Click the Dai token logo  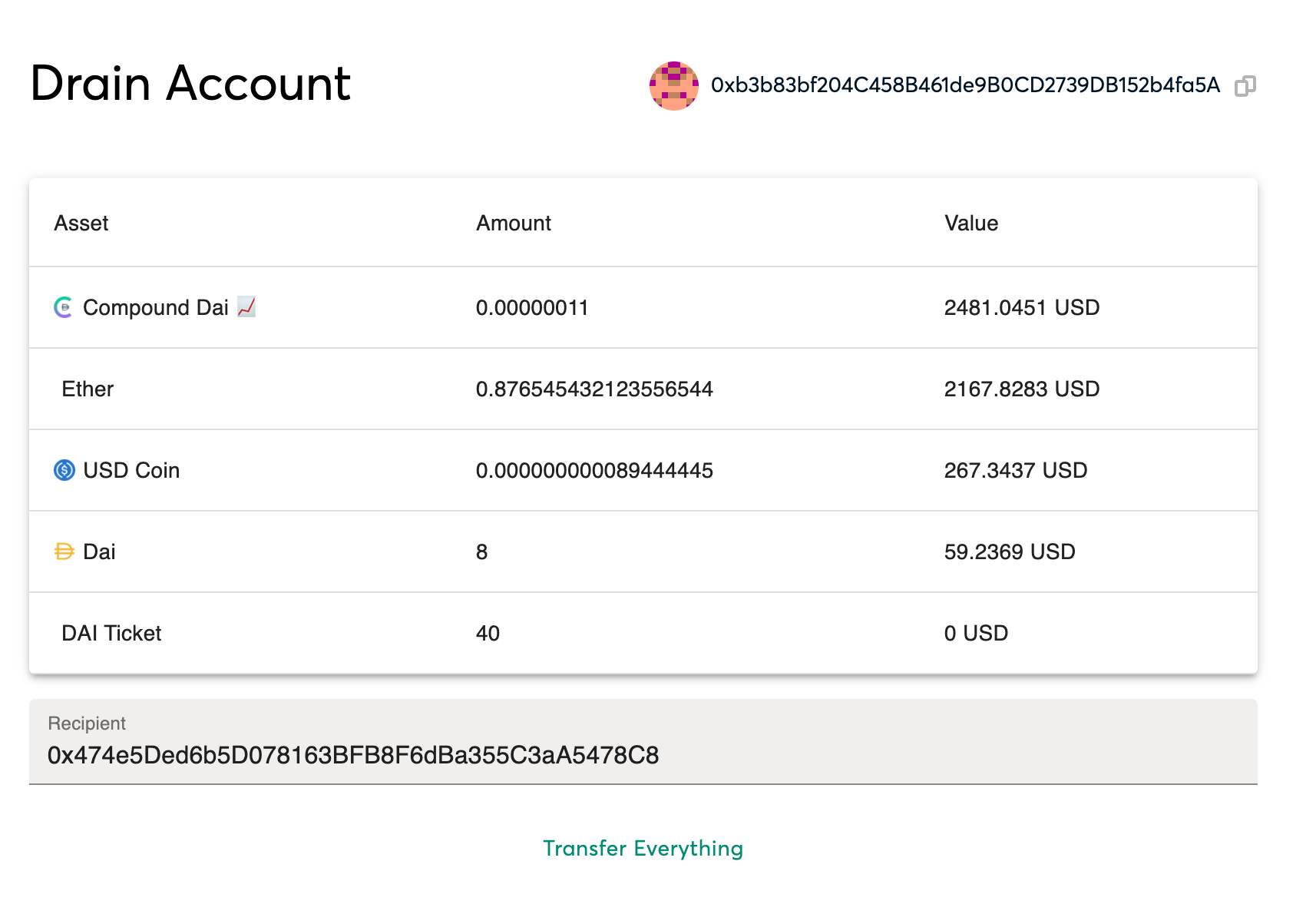(x=64, y=551)
